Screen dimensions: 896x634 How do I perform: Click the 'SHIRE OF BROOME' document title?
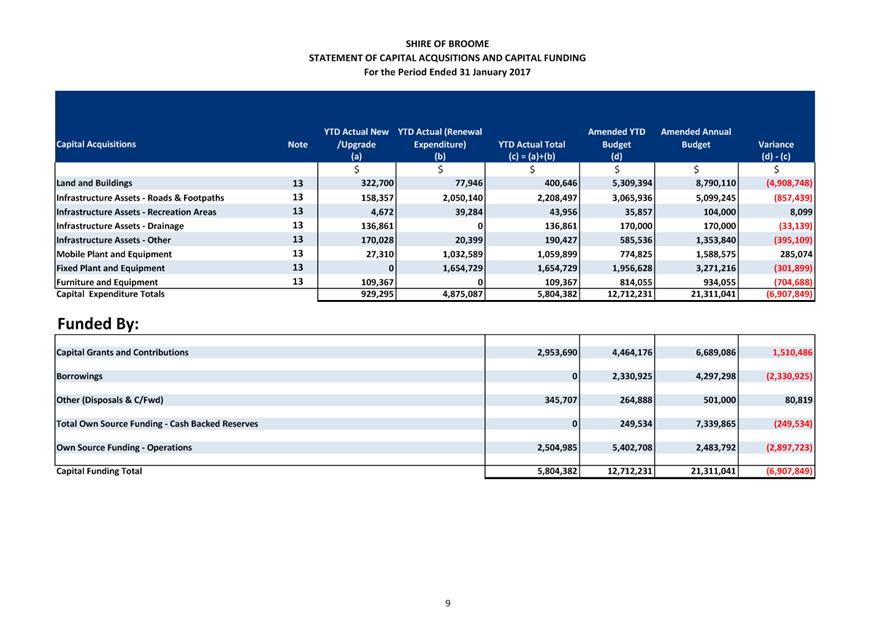click(x=447, y=44)
